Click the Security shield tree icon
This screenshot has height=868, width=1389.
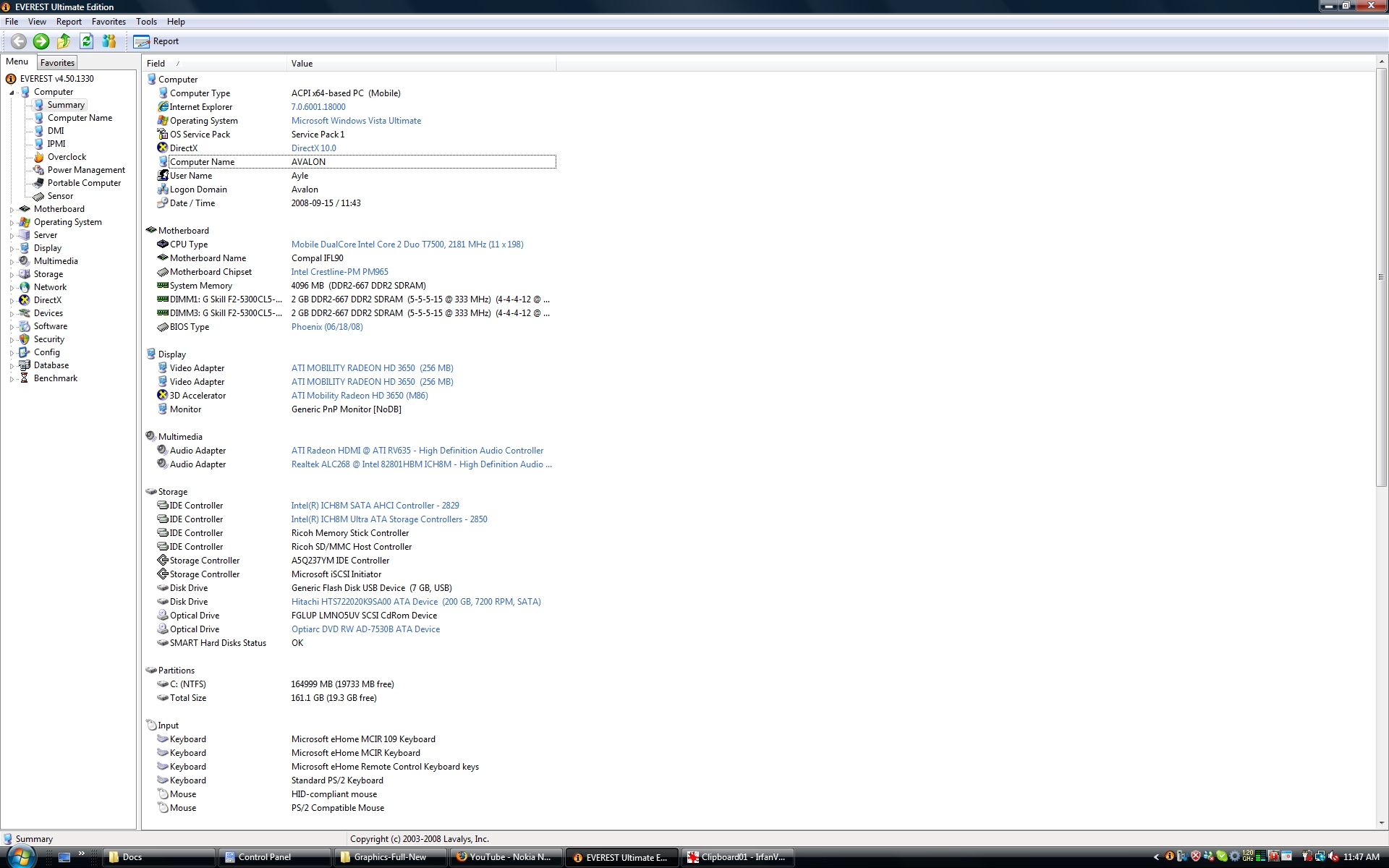tap(25, 339)
